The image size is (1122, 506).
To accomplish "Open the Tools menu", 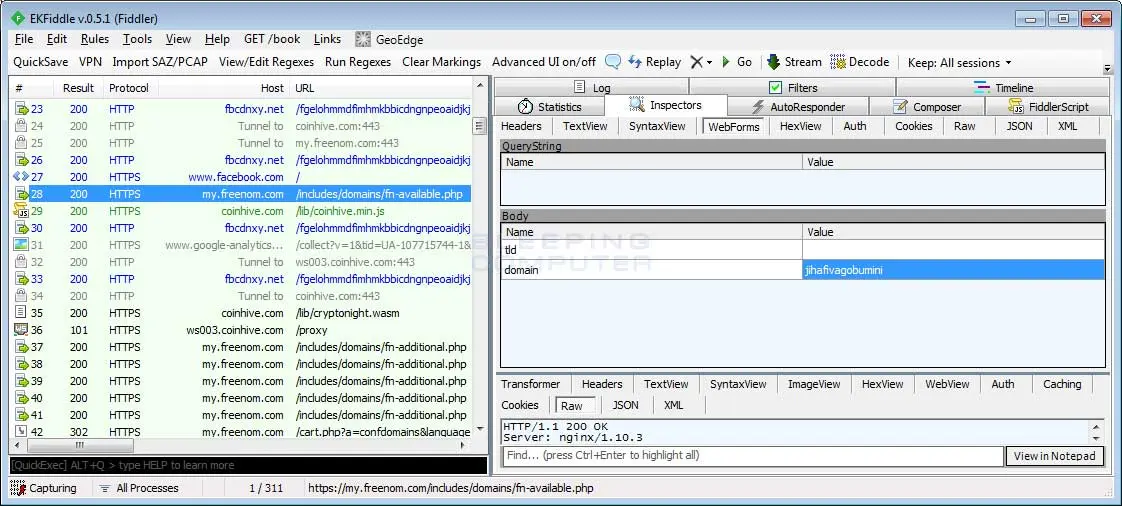I will click(x=137, y=39).
